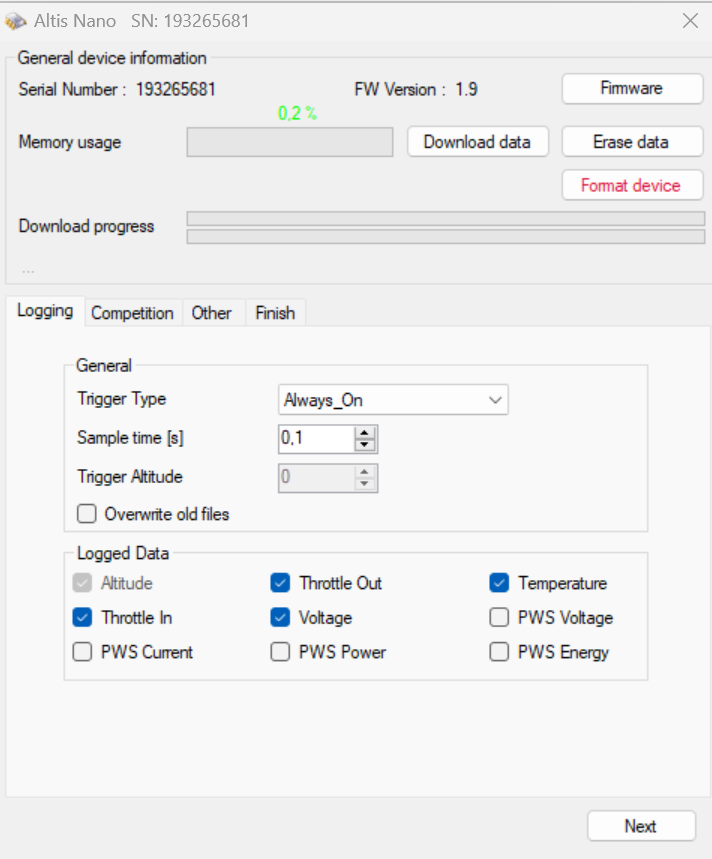This screenshot has width=712, height=859.
Task: Decrease Sample time with down arrow
Action: (x=365, y=445)
